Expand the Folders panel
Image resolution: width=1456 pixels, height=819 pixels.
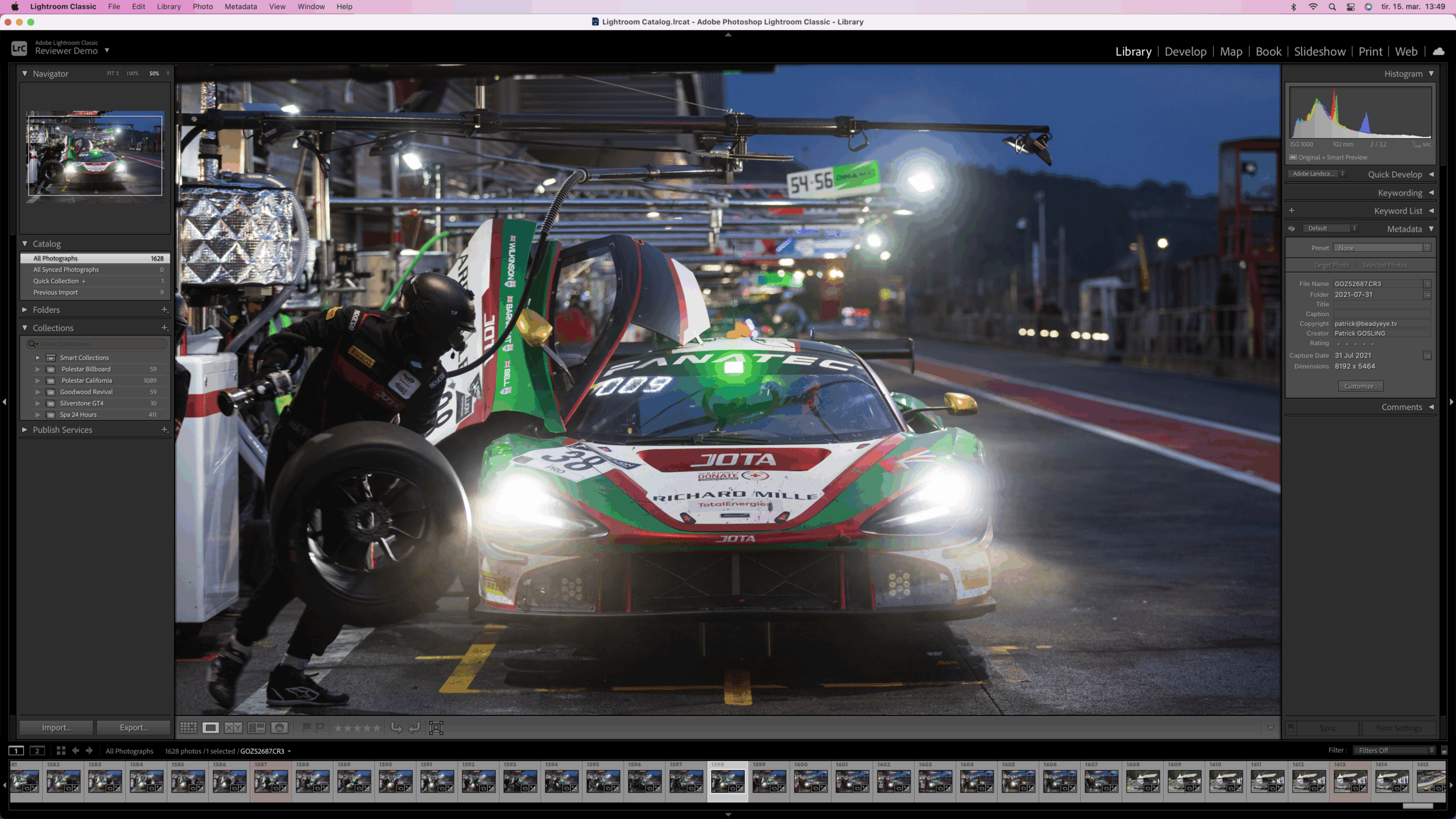point(24,309)
